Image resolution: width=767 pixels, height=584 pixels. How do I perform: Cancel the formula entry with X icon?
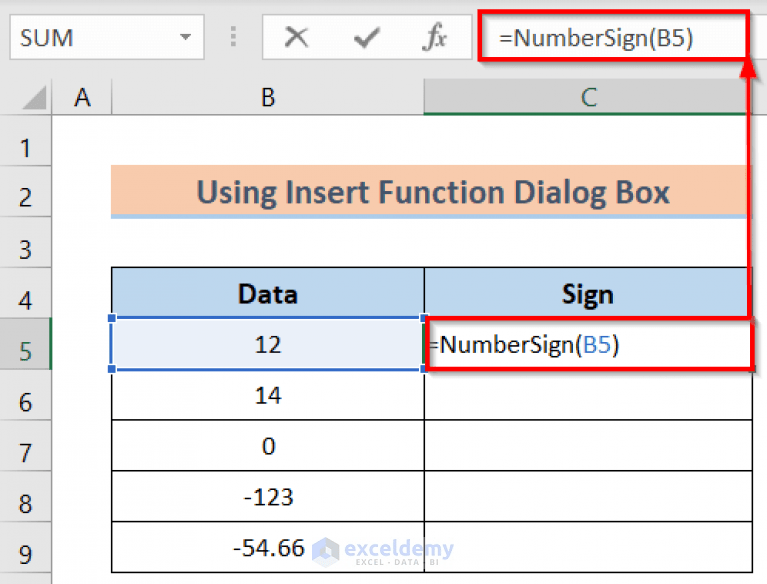click(x=296, y=37)
